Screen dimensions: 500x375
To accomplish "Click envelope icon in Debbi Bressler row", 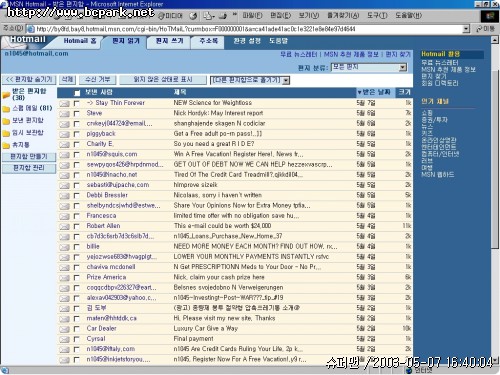I will tap(64, 196).
